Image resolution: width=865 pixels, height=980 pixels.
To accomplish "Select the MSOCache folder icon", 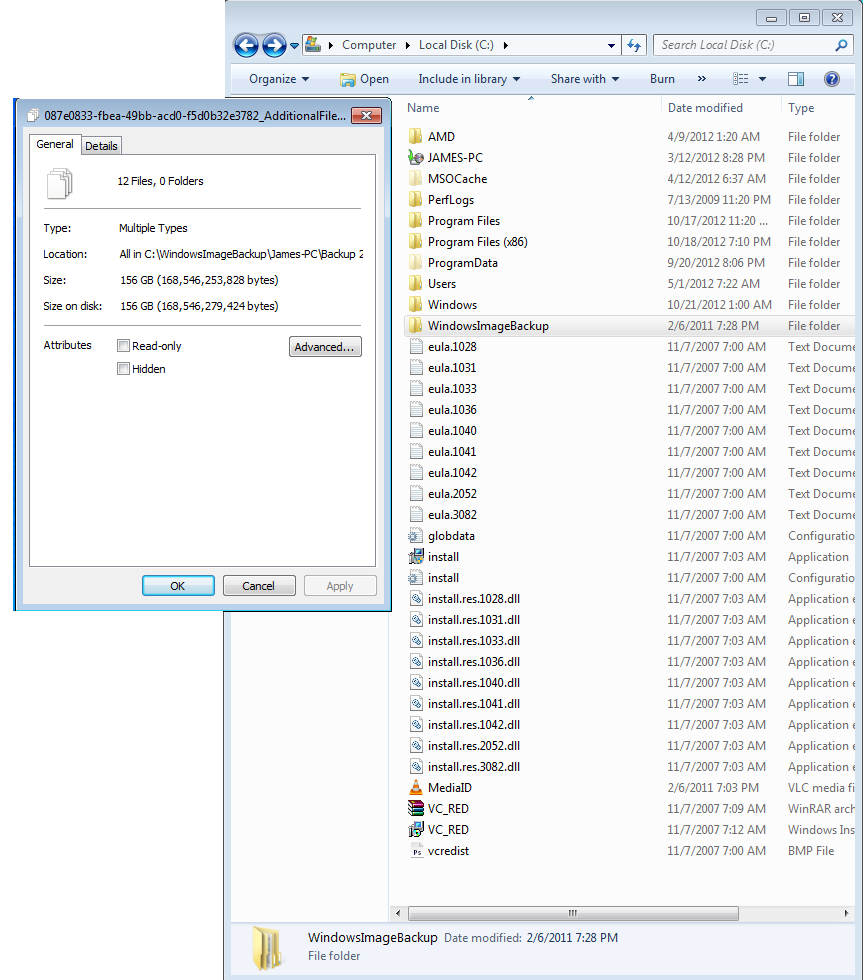I will click(416, 179).
